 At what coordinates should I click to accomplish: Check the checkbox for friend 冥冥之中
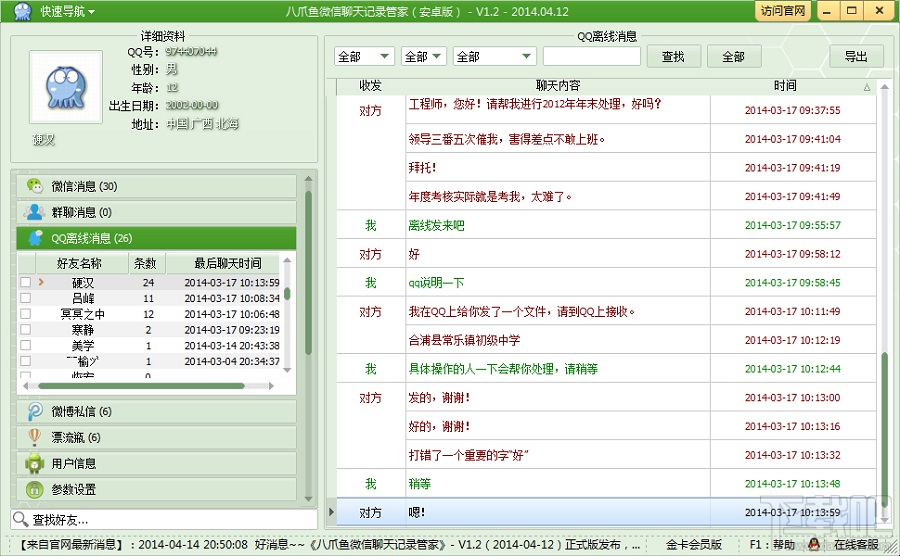click(x=25, y=314)
